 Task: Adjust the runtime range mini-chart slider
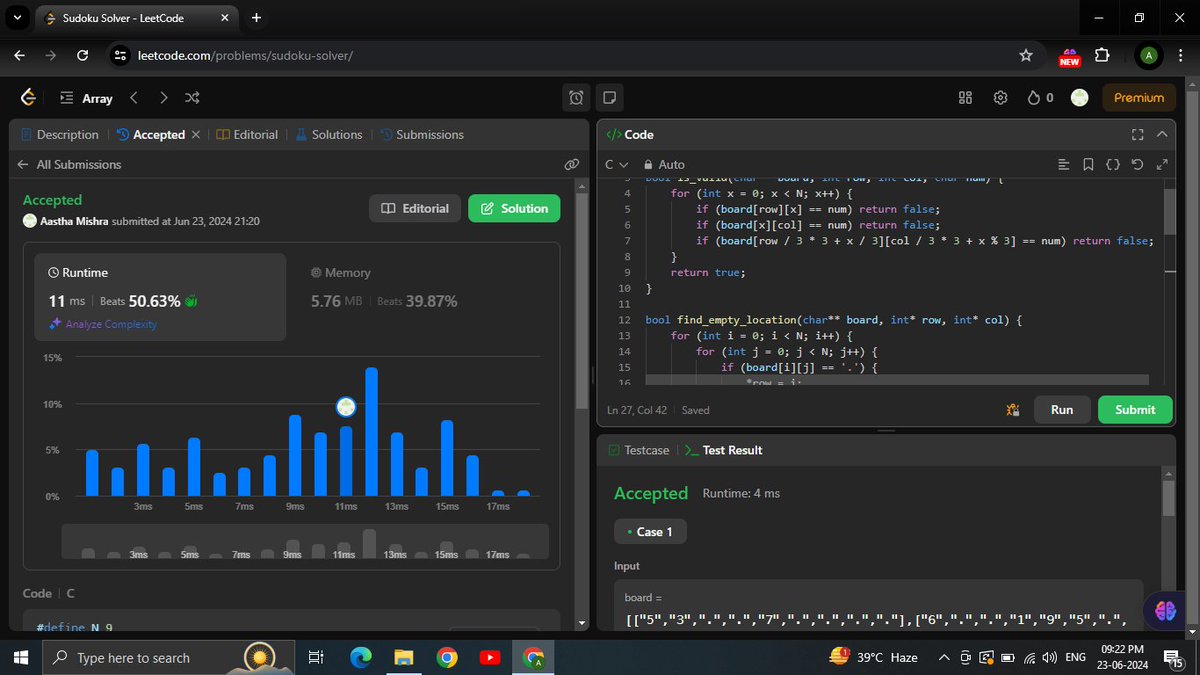click(305, 541)
